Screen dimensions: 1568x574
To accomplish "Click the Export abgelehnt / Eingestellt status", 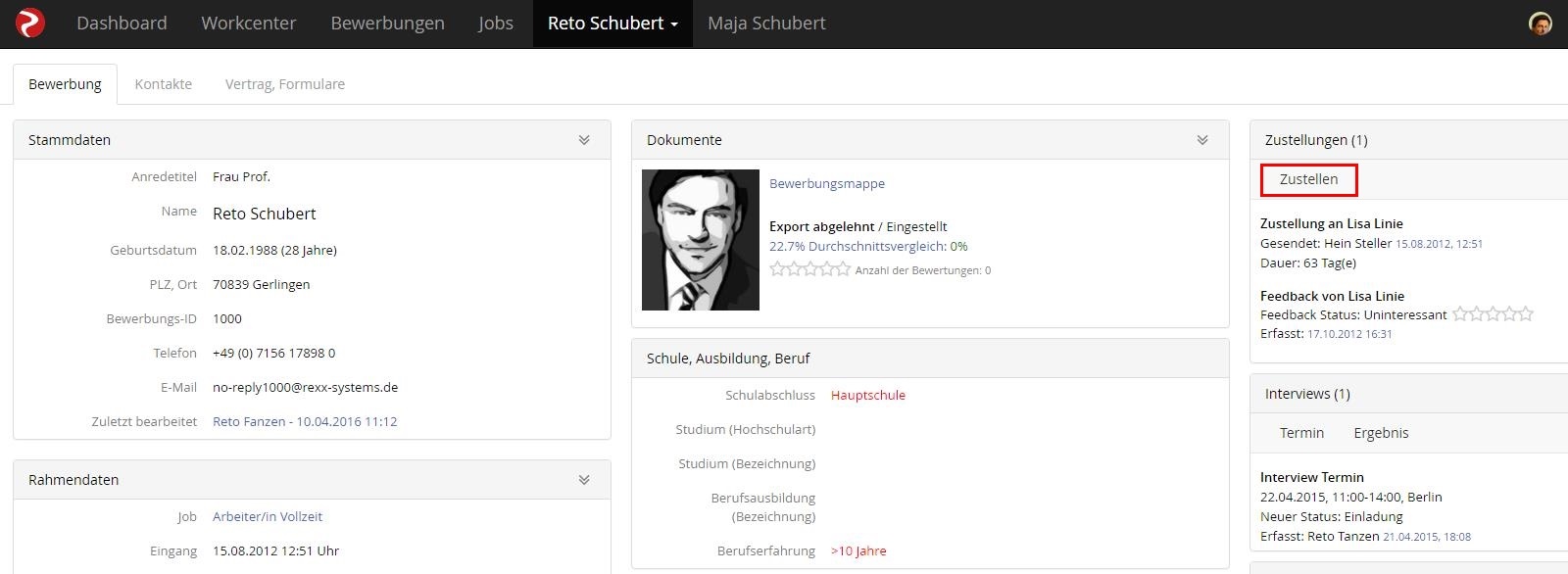I will (857, 226).
